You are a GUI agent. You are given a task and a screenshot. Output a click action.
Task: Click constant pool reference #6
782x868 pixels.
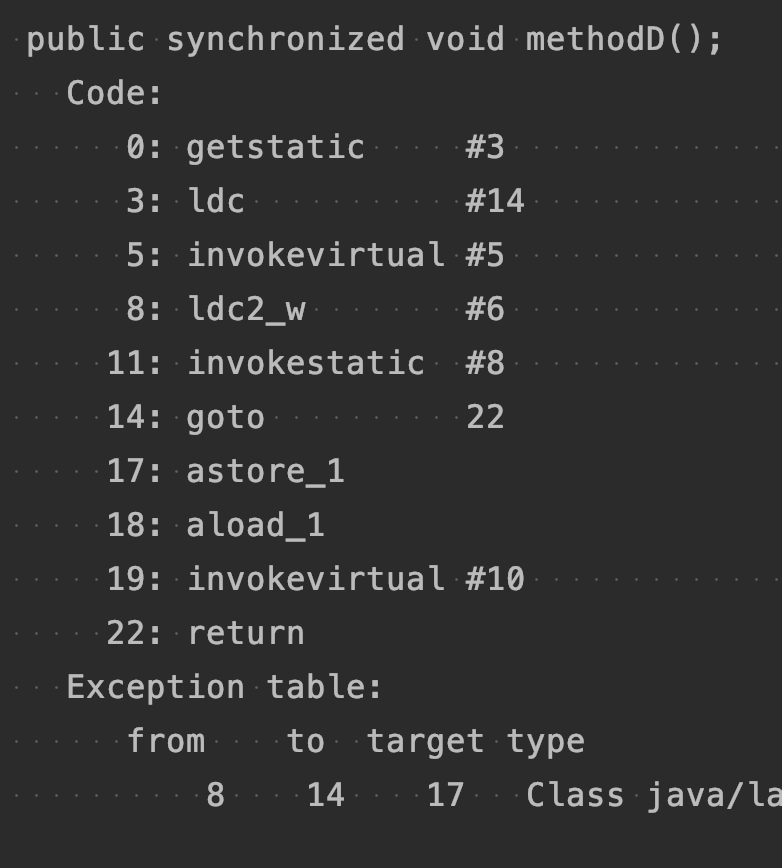click(x=485, y=310)
